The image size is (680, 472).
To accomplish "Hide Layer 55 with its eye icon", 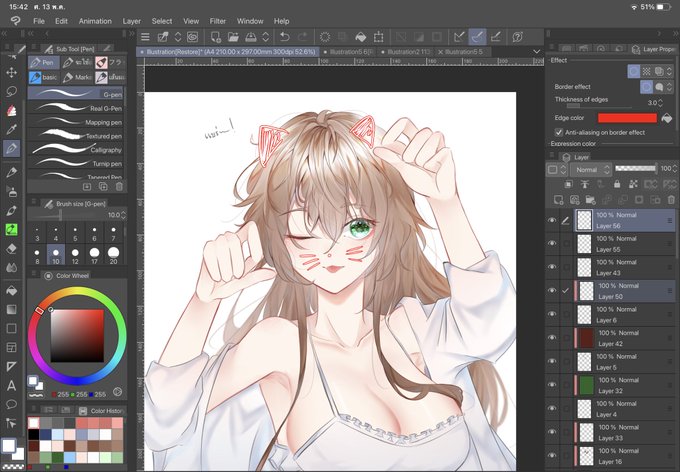I will pyautogui.click(x=552, y=244).
